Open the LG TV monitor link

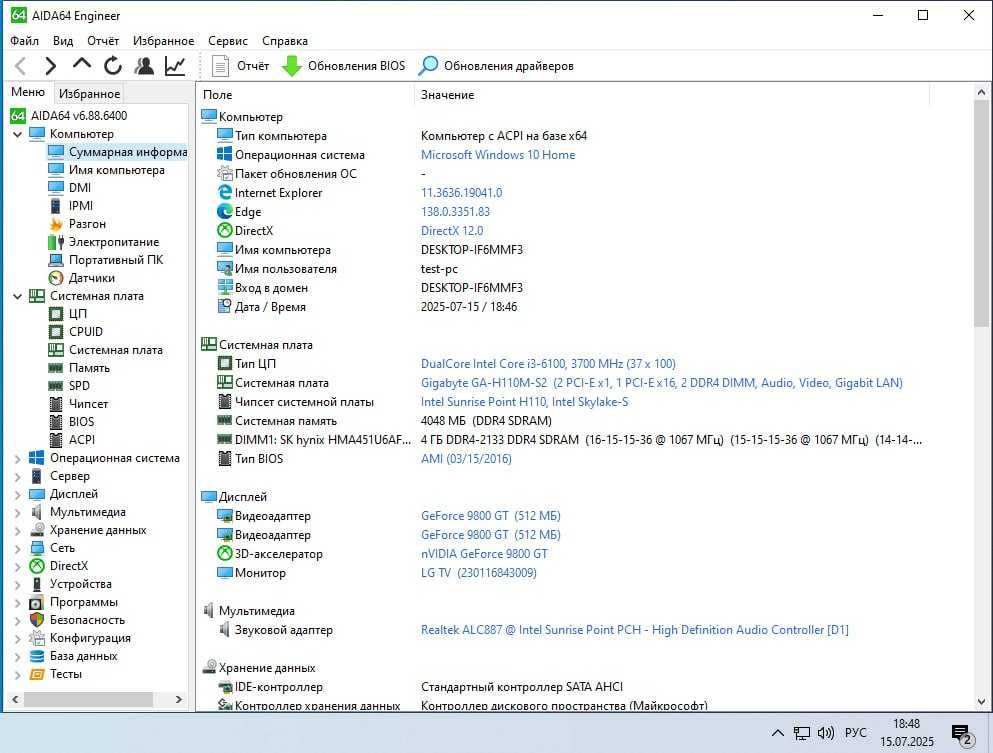coord(479,573)
